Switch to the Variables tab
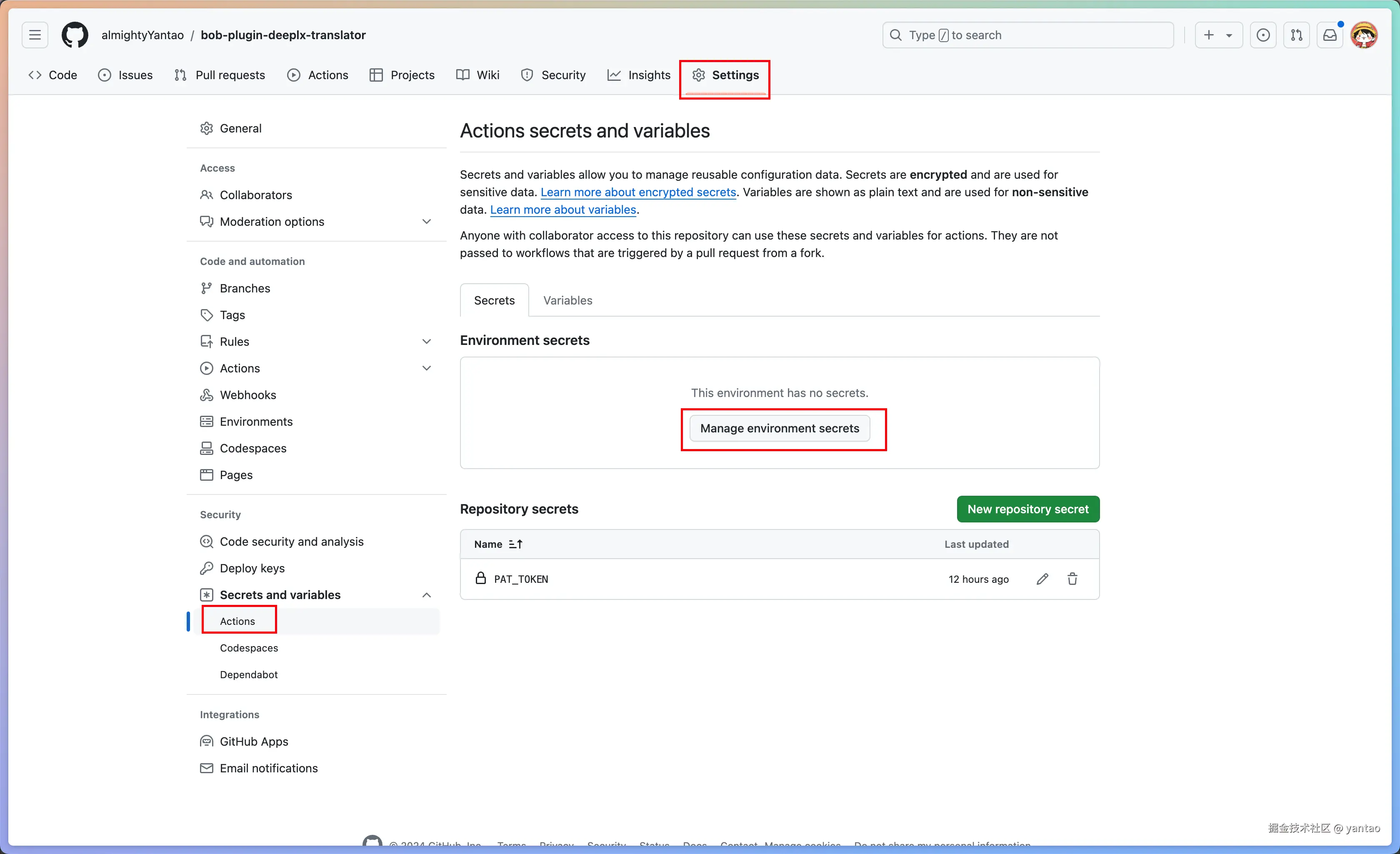 [567, 300]
